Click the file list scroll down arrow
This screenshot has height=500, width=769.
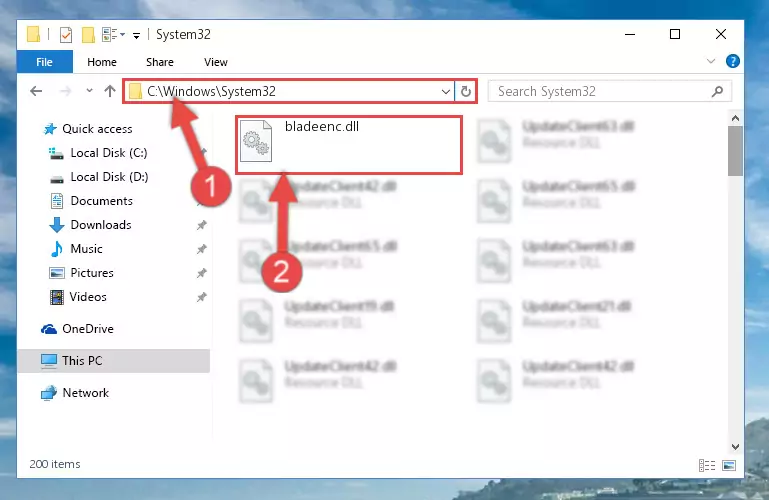tap(735, 447)
